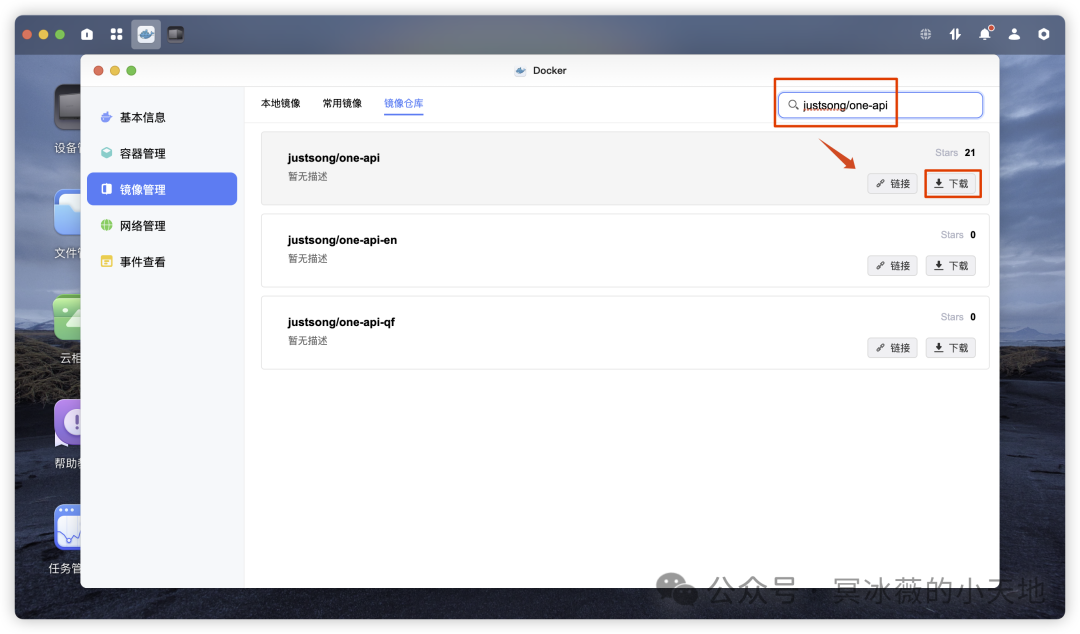
Task: Open the notifications bell icon
Action: click(x=985, y=34)
